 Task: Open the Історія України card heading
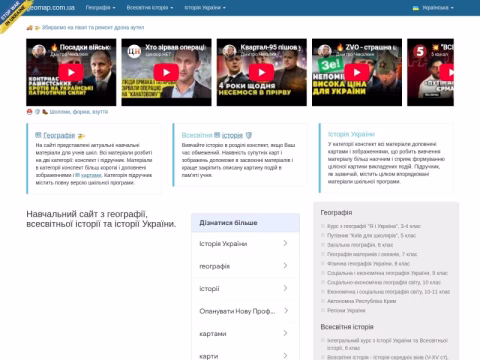(x=351, y=134)
